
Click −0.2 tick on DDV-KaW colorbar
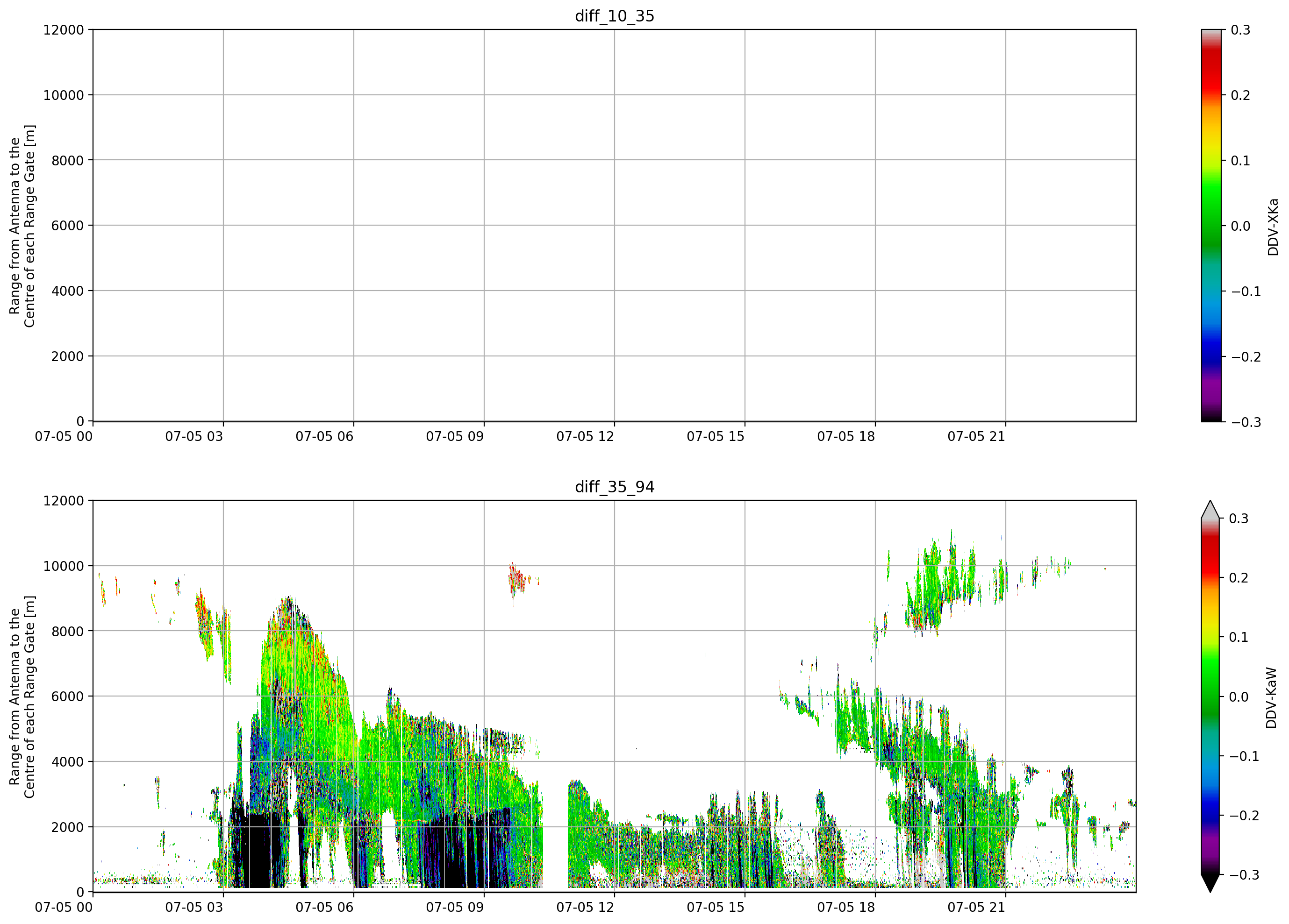tap(1245, 816)
